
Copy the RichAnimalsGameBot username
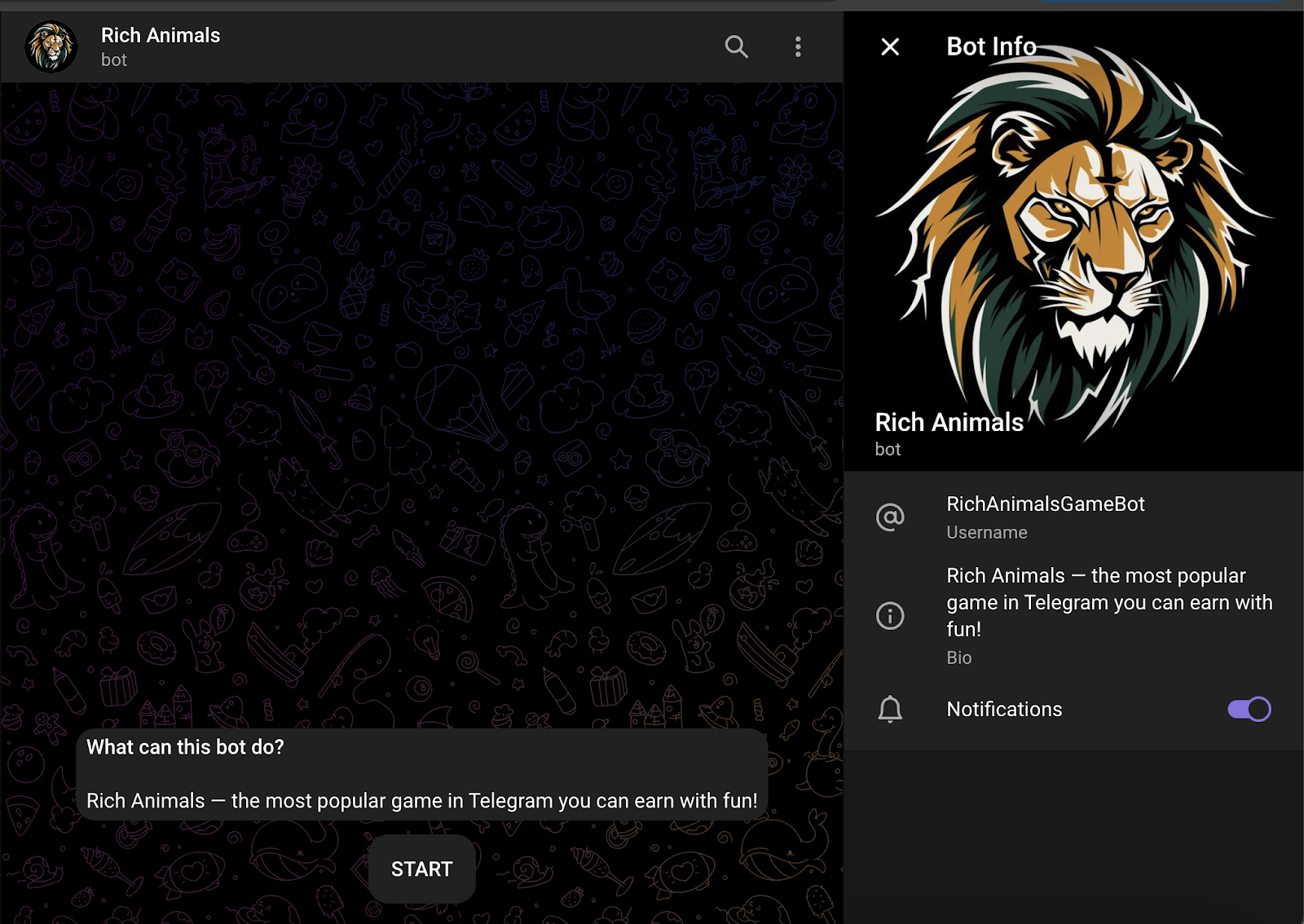point(1046,504)
